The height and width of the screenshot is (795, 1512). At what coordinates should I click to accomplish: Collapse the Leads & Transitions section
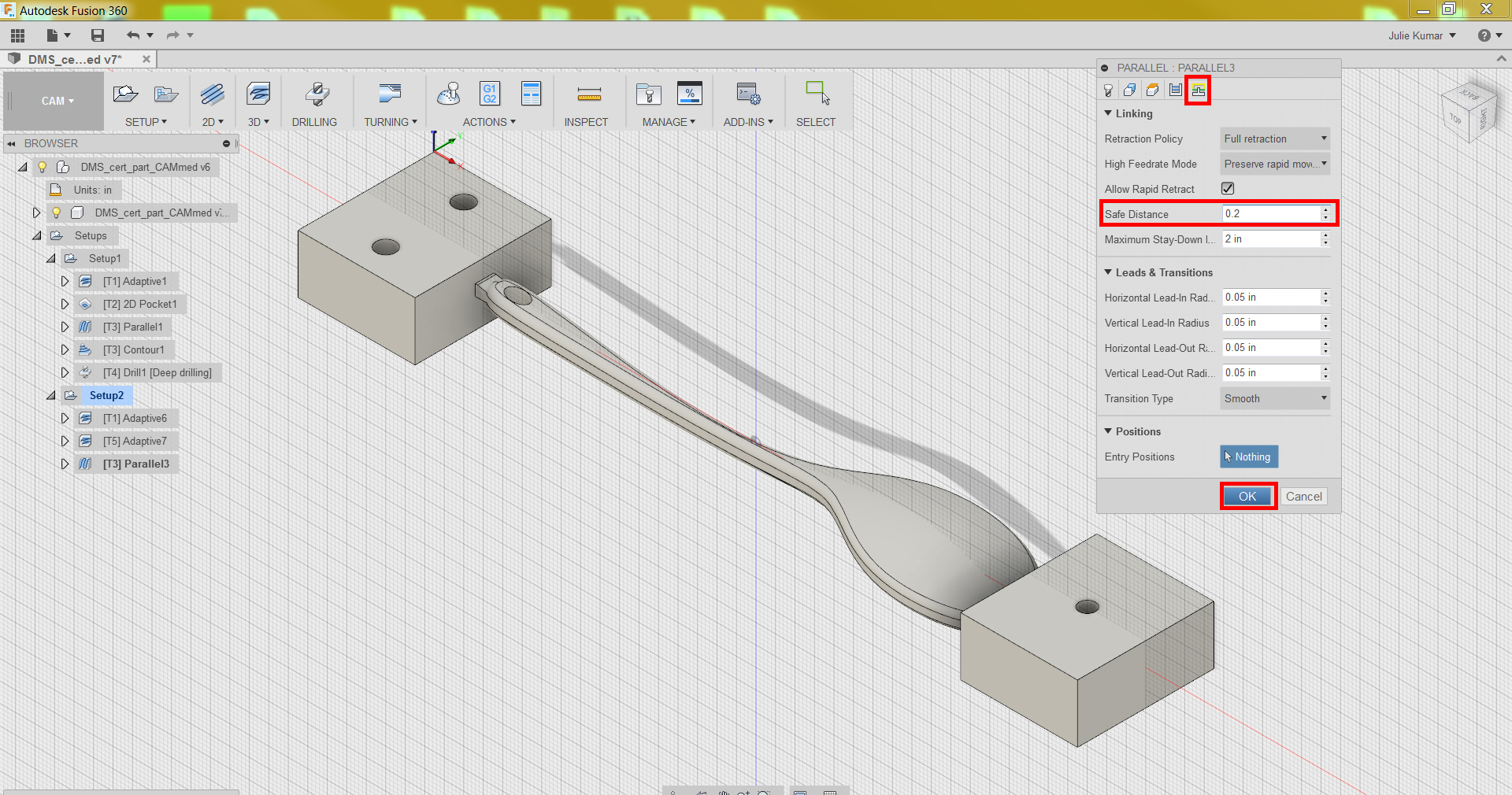(1108, 272)
